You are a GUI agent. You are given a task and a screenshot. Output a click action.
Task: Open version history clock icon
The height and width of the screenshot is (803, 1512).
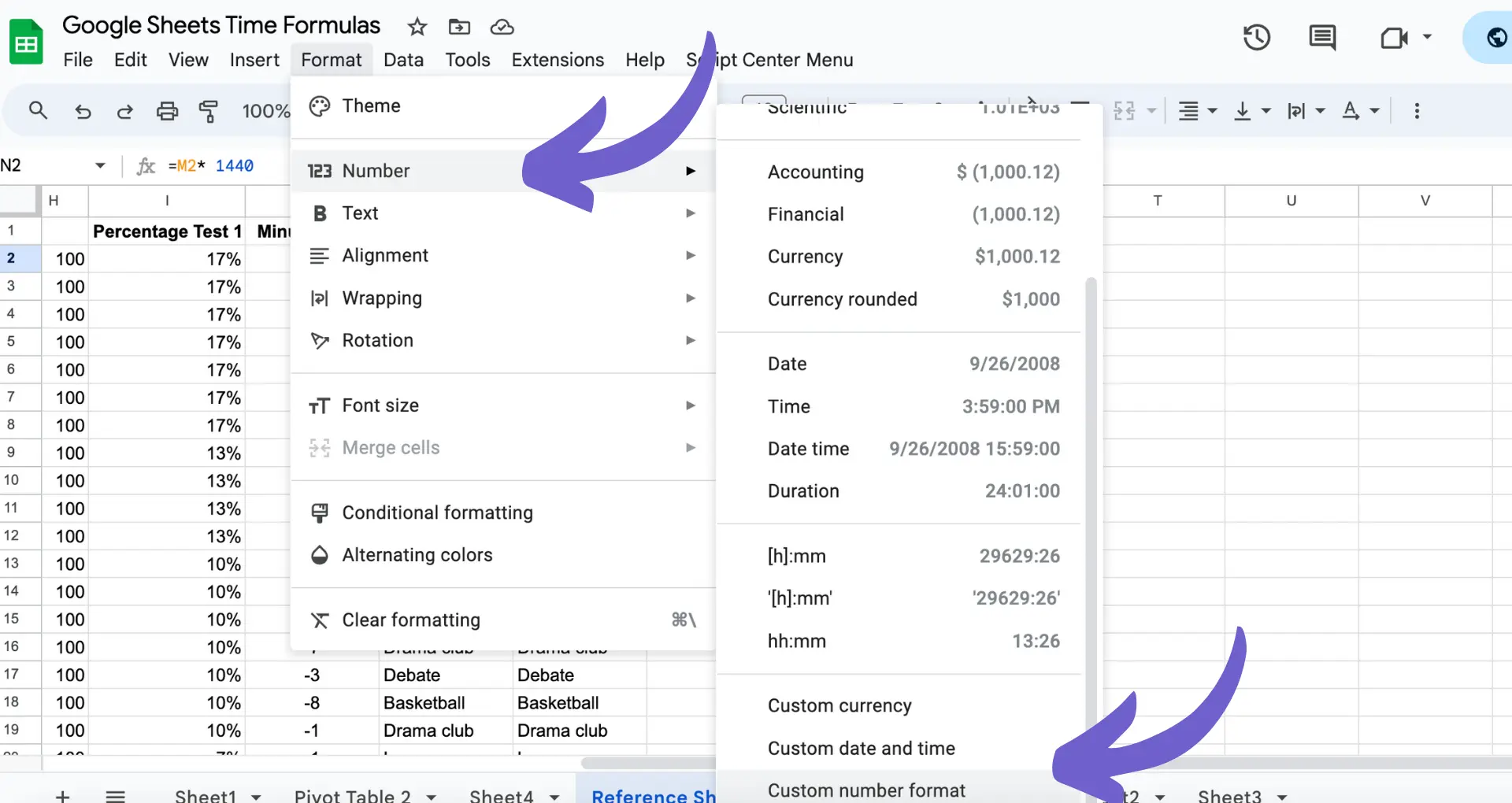tap(1257, 37)
